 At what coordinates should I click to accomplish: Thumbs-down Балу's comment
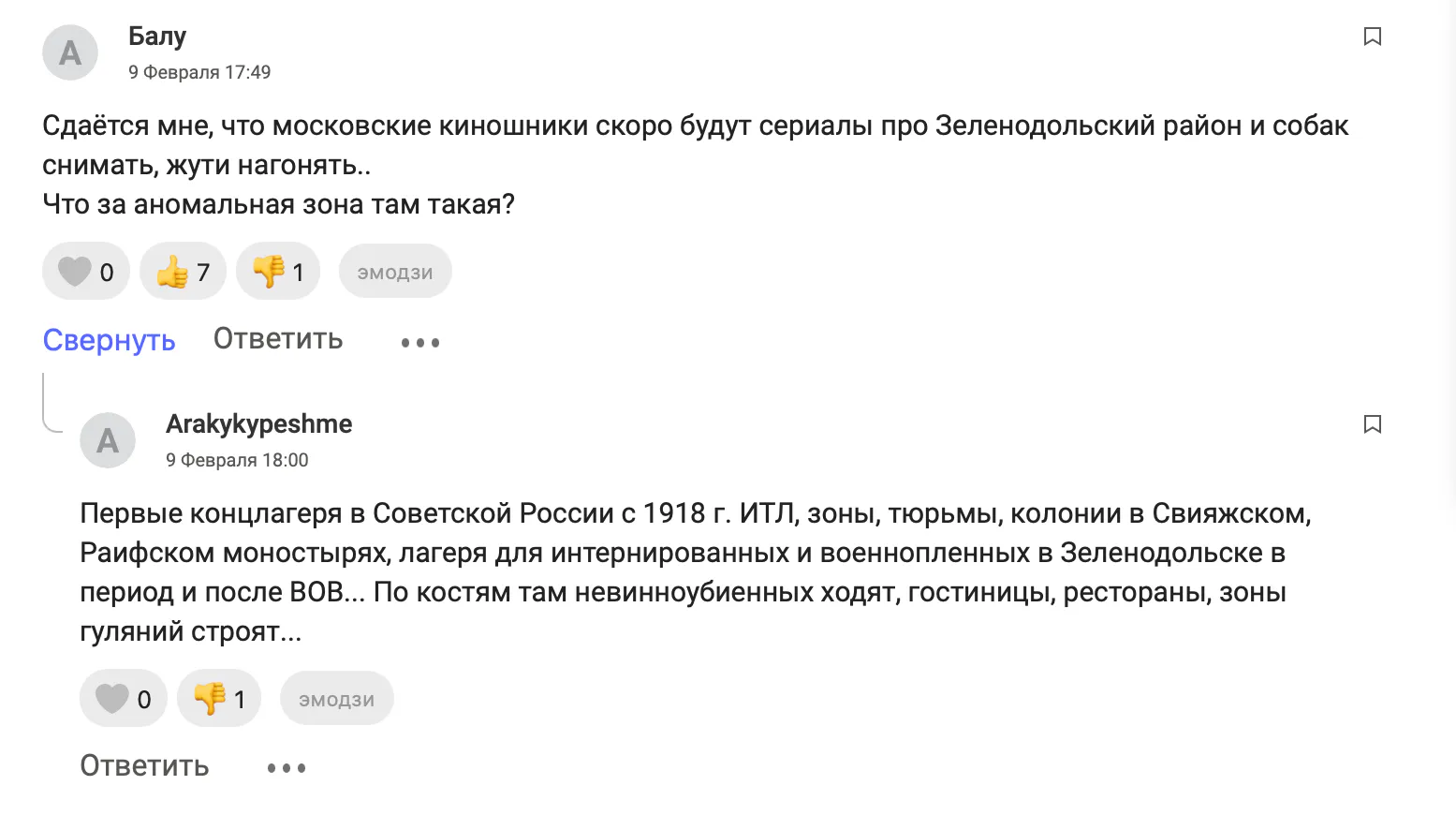click(278, 272)
